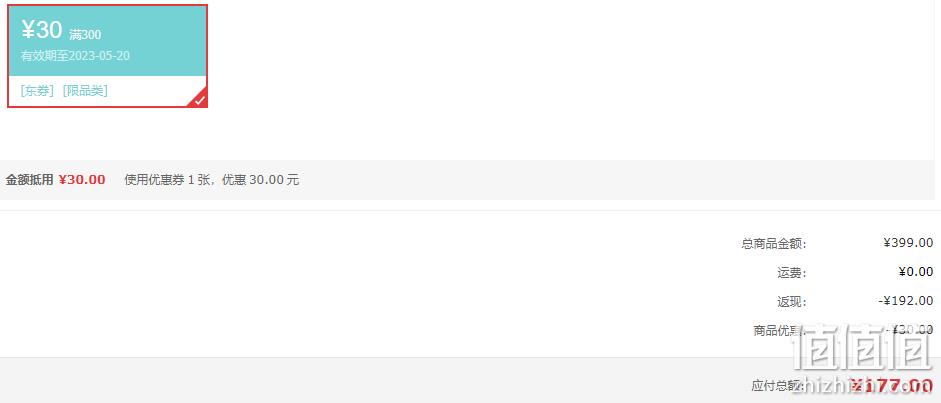This screenshot has width=941, height=403.
Task: Click the ¥399.00 total goods amount
Action: tap(909, 242)
